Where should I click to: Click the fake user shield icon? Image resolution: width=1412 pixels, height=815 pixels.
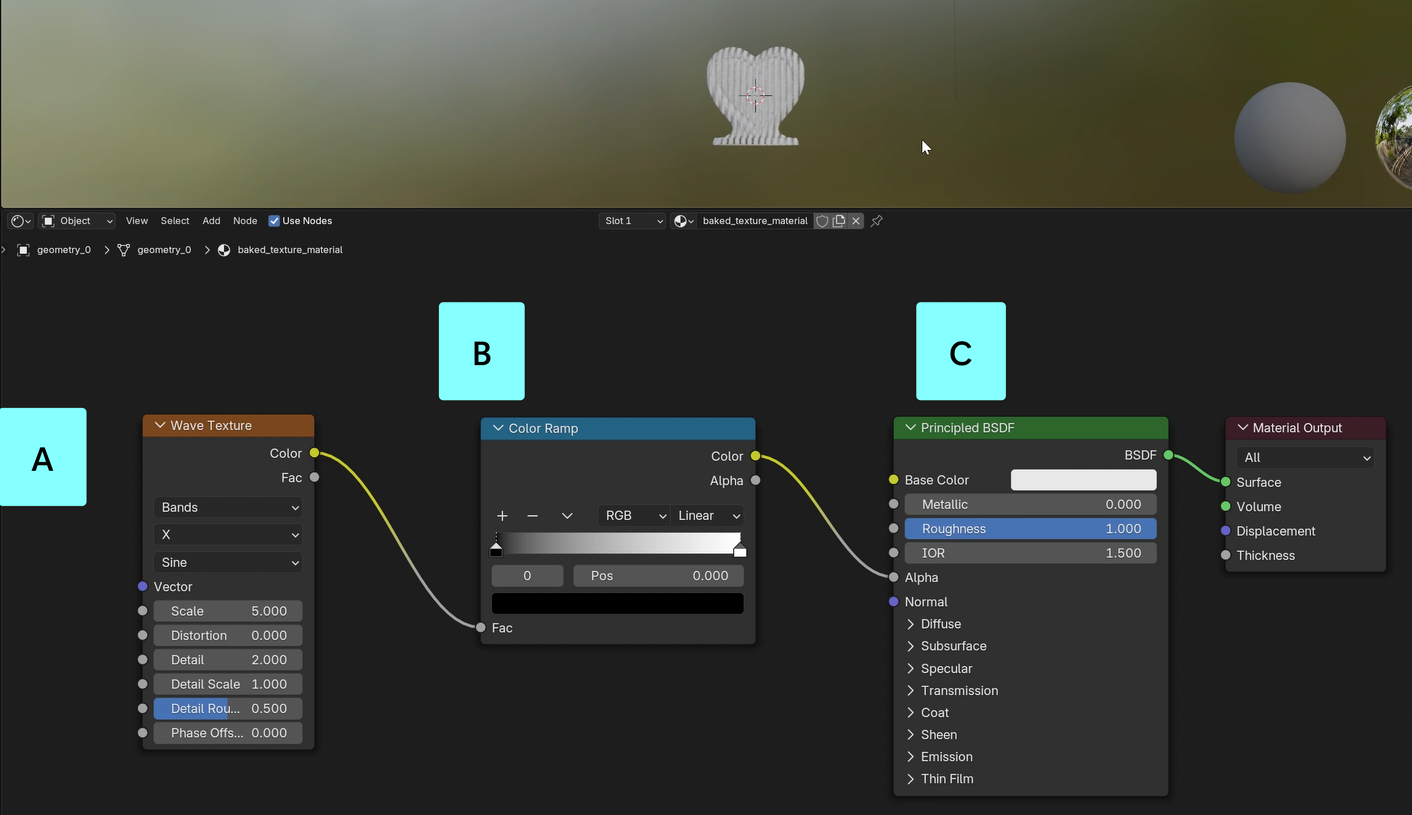(x=822, y=221)
